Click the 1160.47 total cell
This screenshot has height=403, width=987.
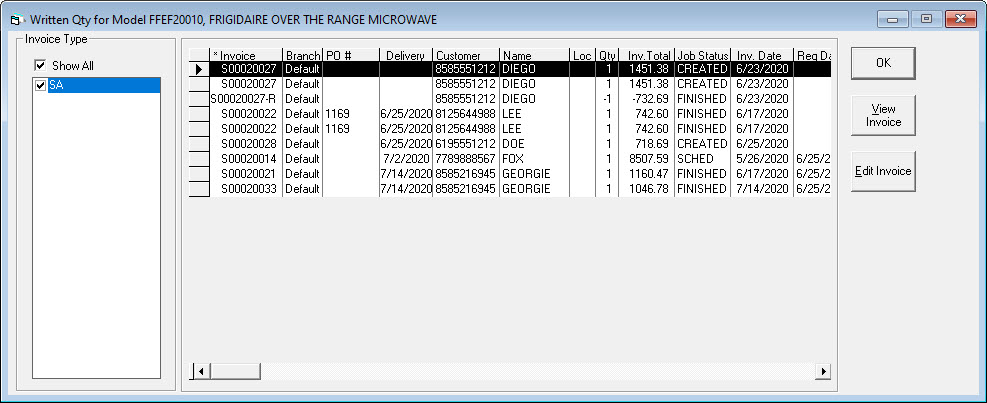click(x=646, y=174)
